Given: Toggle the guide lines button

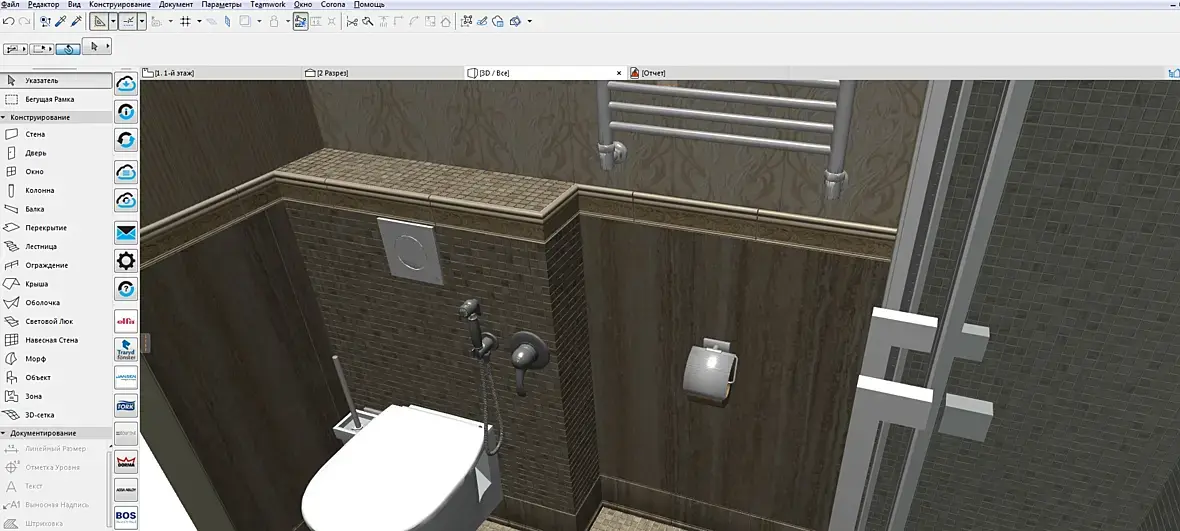Looking at the screenshot, I should tap(99, 22).
